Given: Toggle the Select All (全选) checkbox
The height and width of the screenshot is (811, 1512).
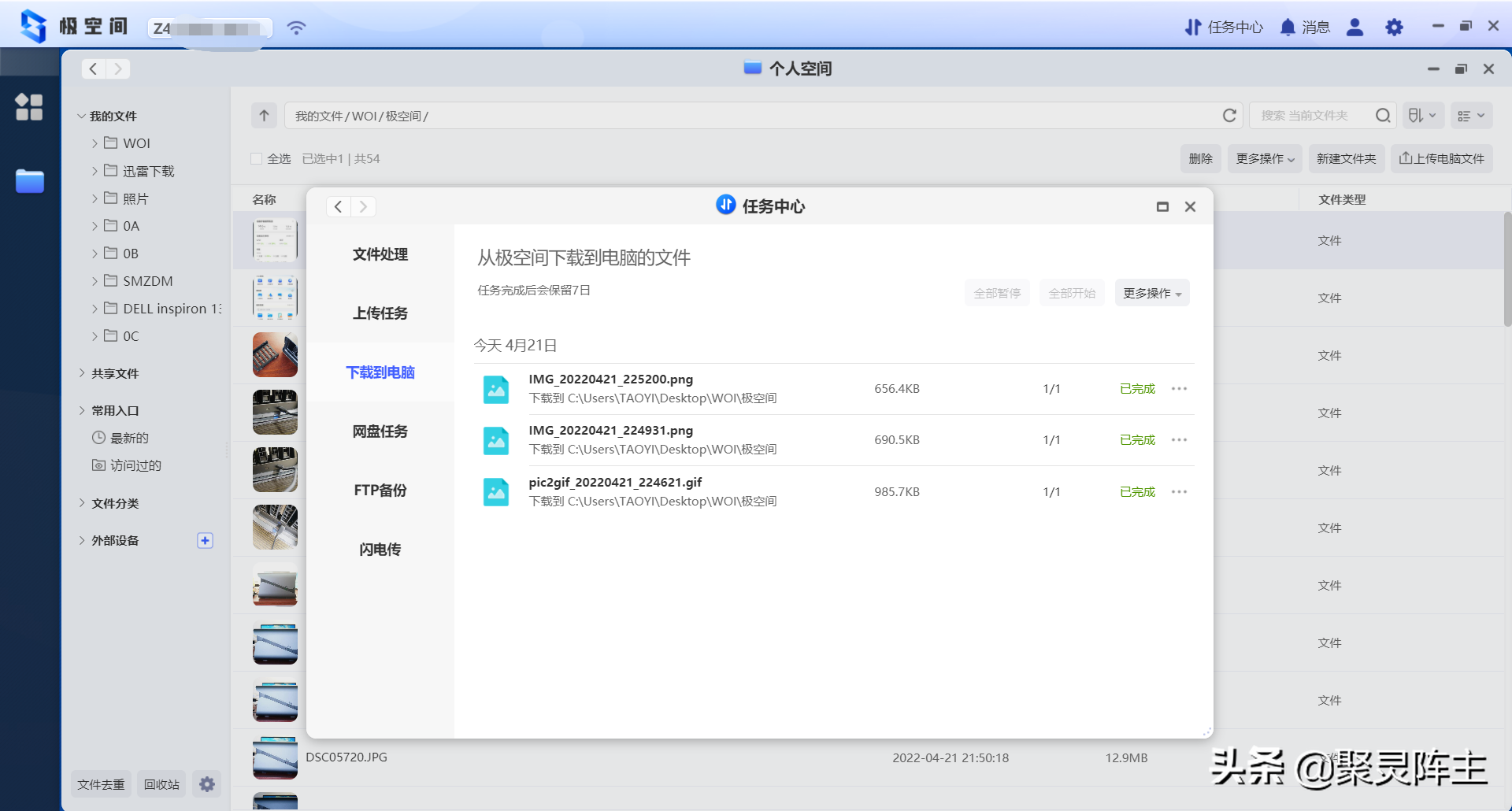Looking at the screenshot, I should (x=256, y=159).
